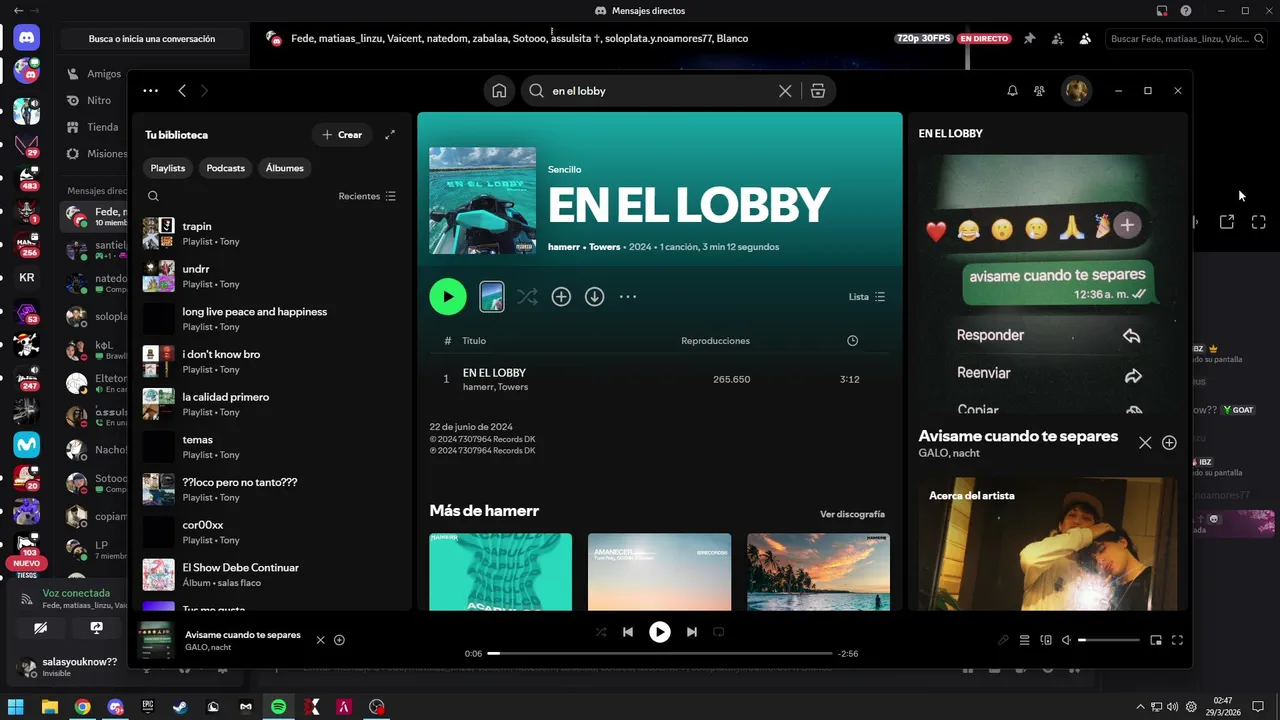Open Spotify Friend Activity panel
The image size is (1280, 720).
point(1039,91)
